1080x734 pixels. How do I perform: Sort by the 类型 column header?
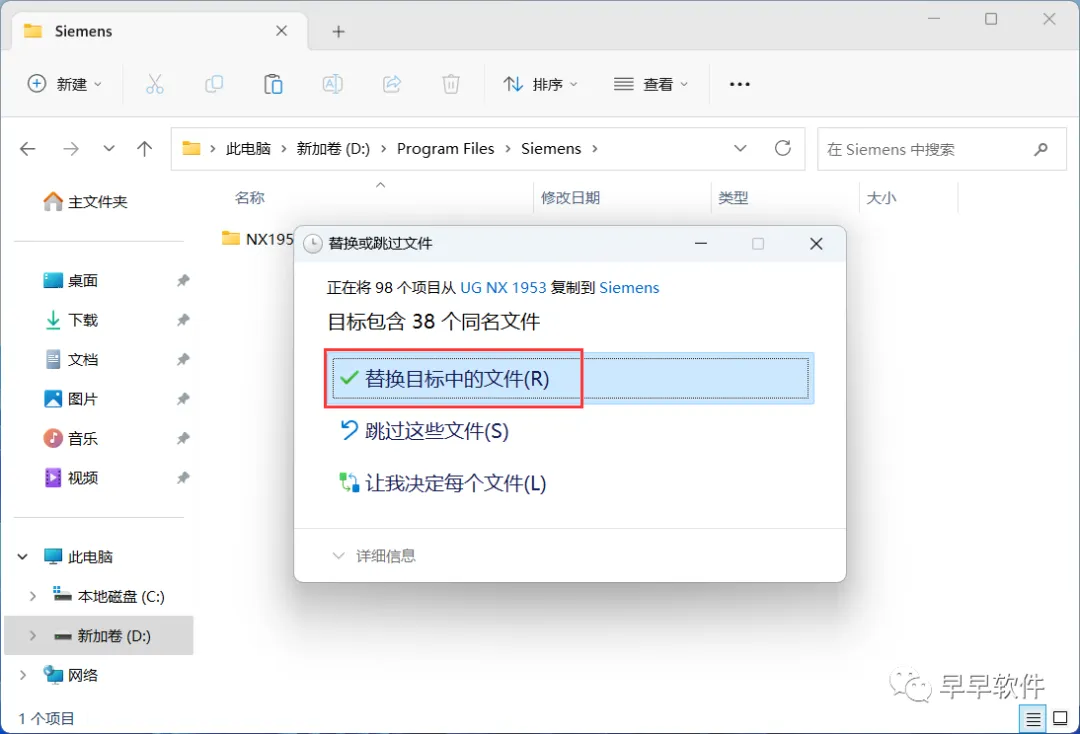[733, 198]
